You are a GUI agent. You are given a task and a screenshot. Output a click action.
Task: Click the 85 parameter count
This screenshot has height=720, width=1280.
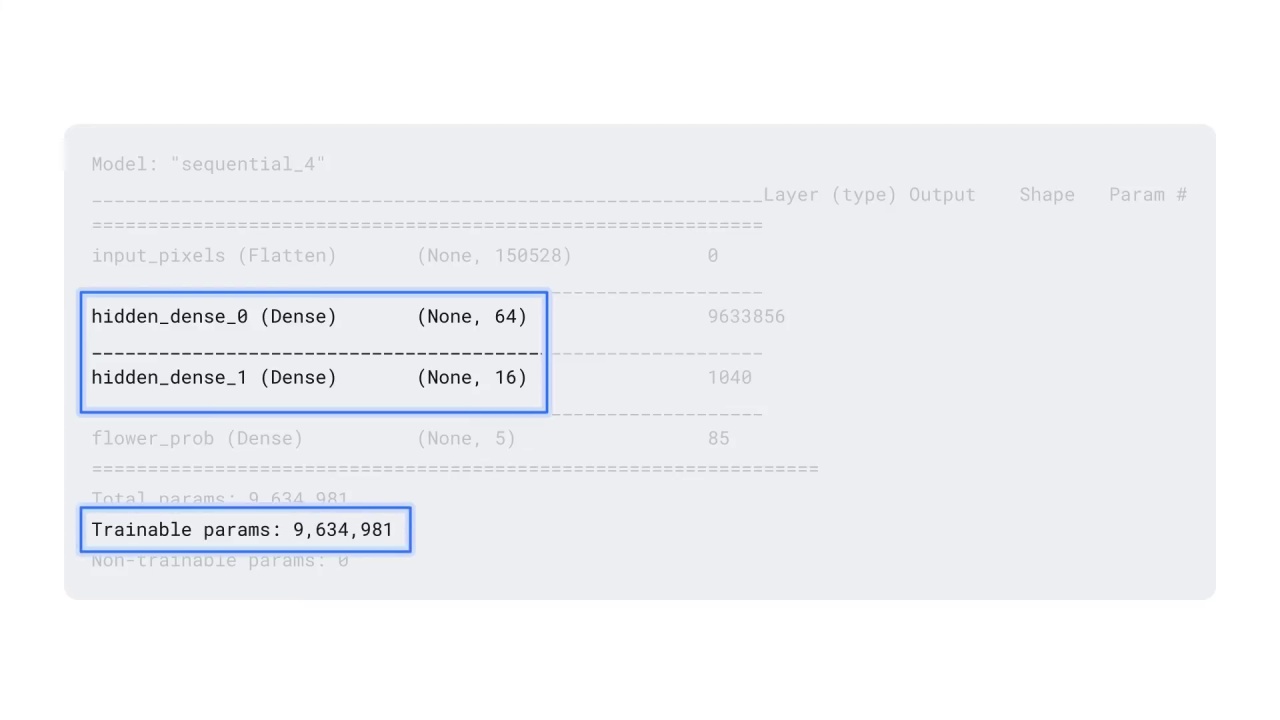coord(718,439)
